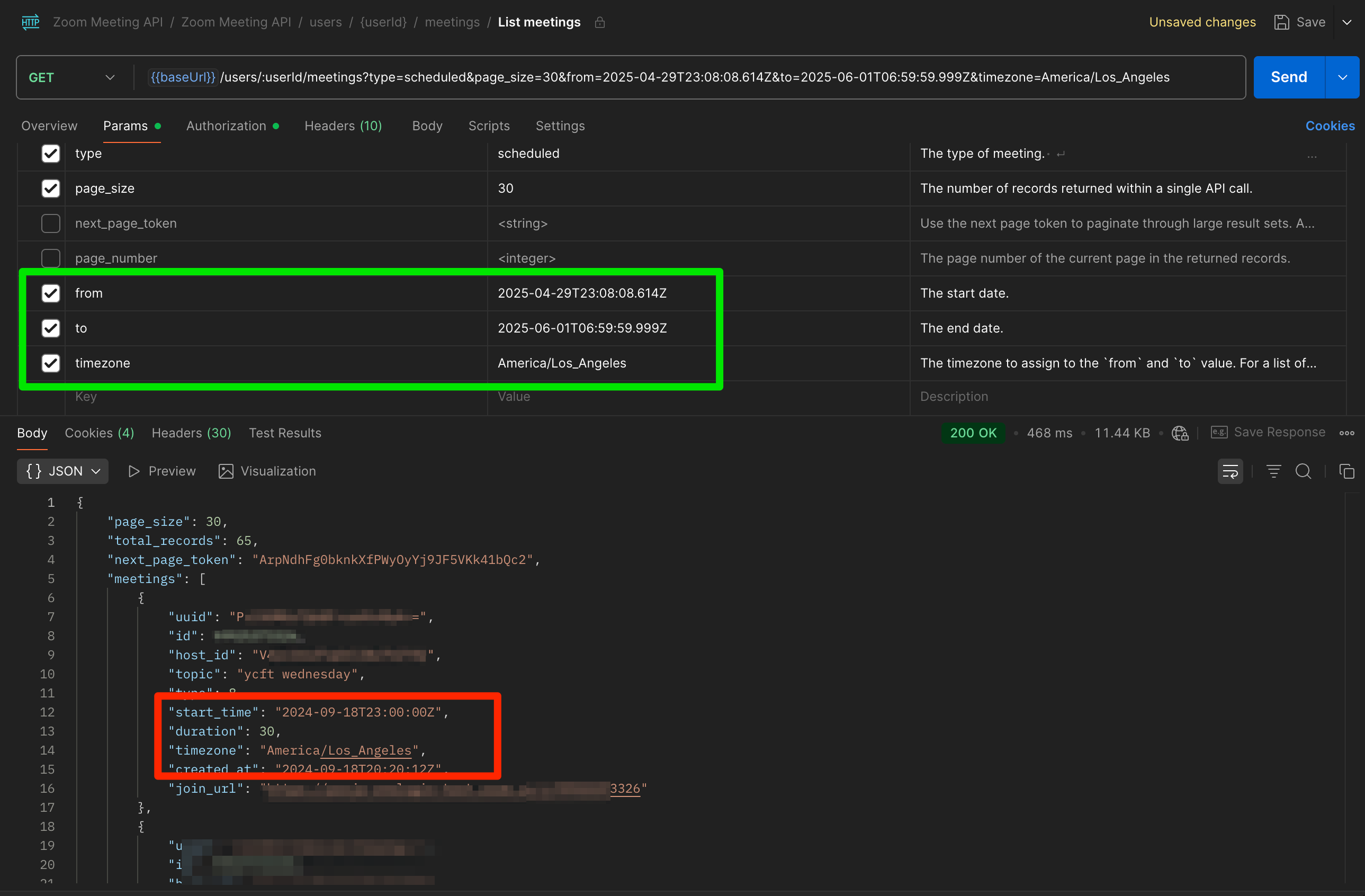The image size is (1365, 896).
Task: Click the search magnifier icon in response
Action: 1303,471
